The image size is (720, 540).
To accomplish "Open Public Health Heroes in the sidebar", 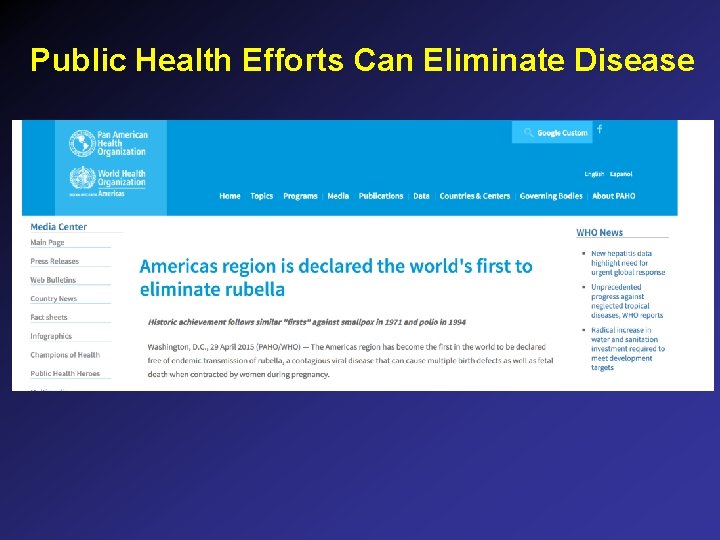I will click(x=65, y=374).
